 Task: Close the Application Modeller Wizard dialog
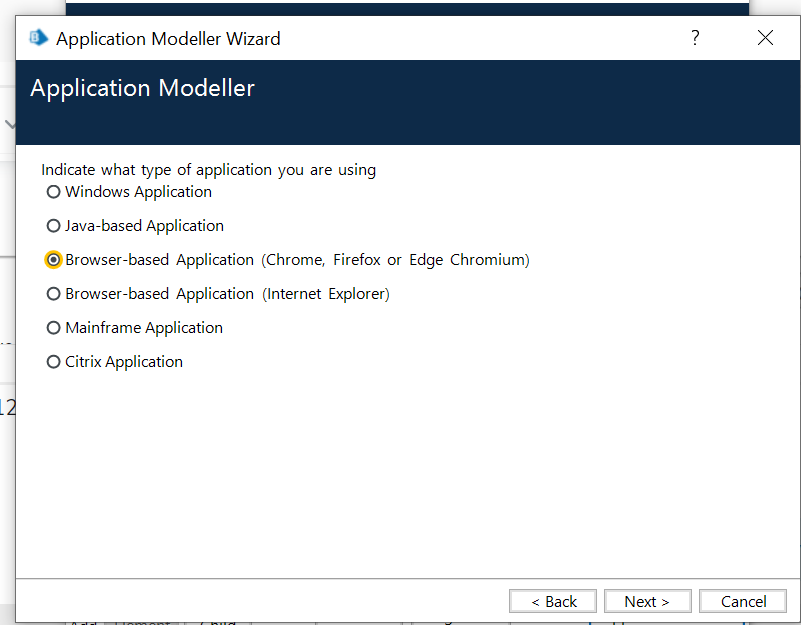pos(765,38)
